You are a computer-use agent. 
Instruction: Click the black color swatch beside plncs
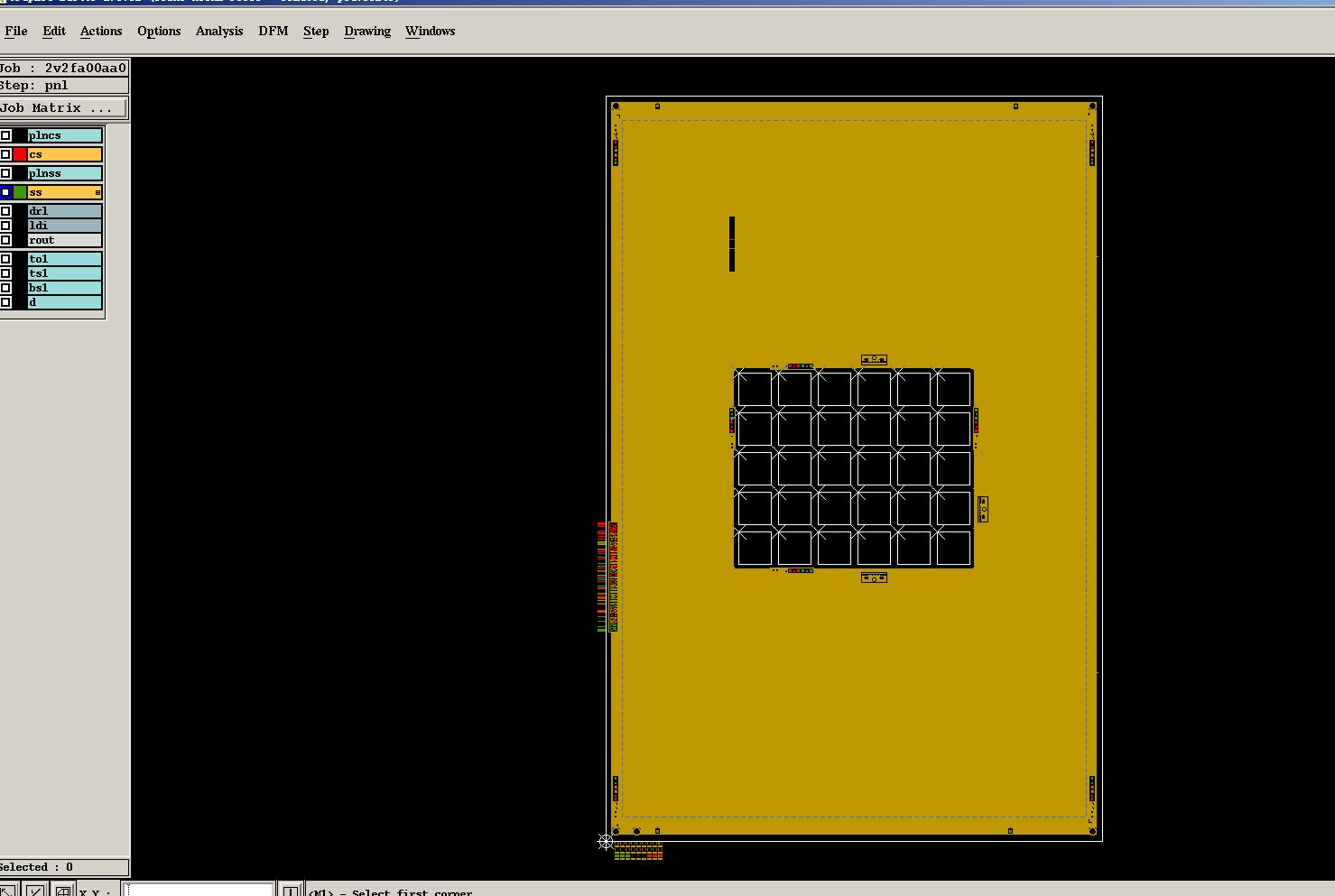[20, 135]
